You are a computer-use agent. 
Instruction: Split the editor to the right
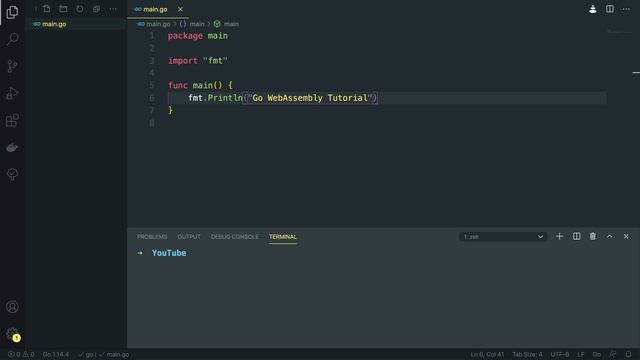coord(609,9)
